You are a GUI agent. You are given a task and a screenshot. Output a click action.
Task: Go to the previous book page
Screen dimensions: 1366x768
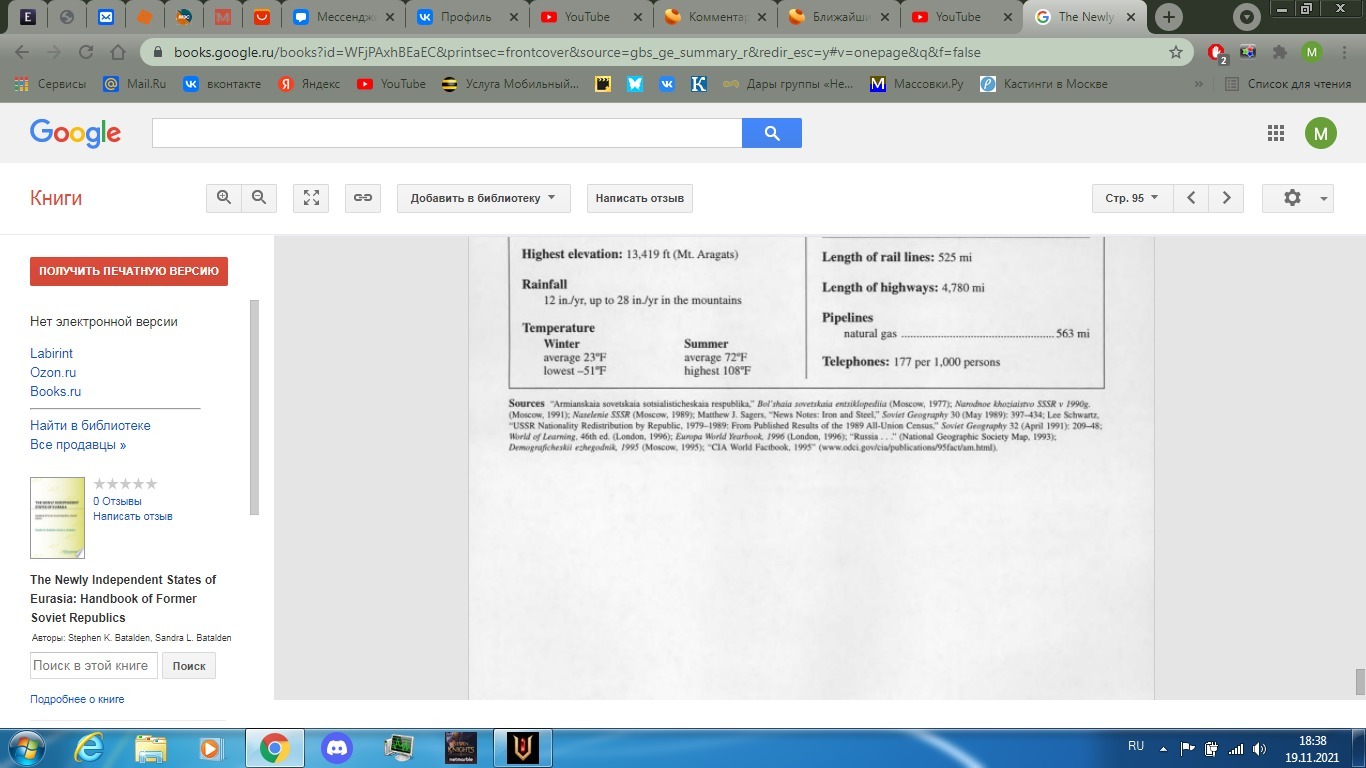pyautogui.click(x=1191, y=198)
